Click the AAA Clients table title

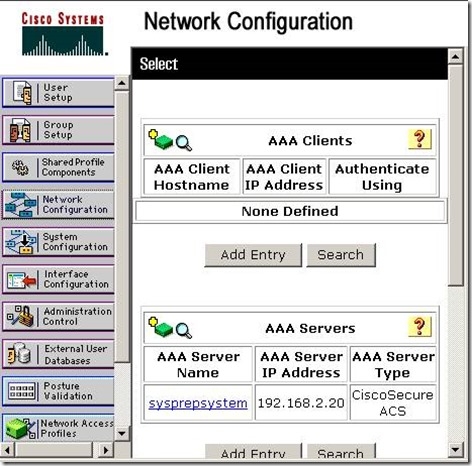tap(310, 141)
